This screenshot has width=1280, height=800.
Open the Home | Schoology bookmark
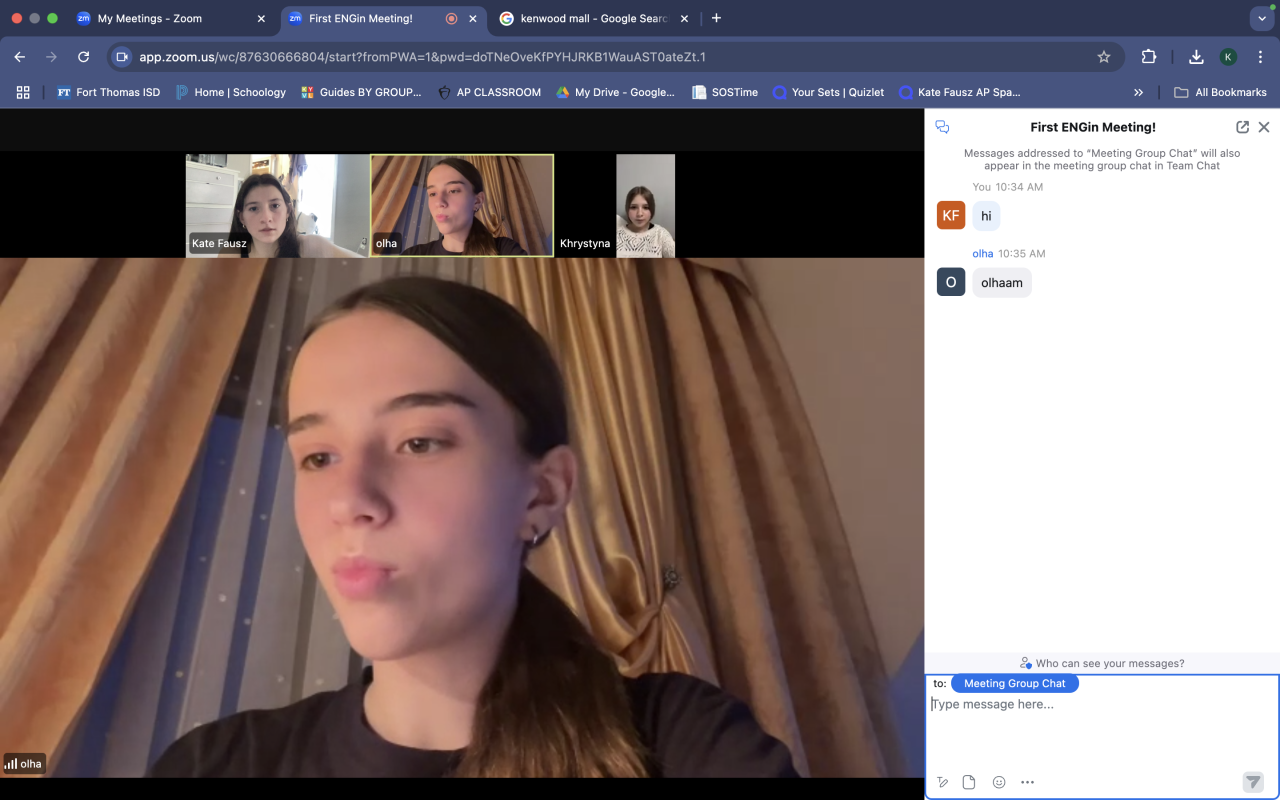pyautogui.click(x=231, y=92)
